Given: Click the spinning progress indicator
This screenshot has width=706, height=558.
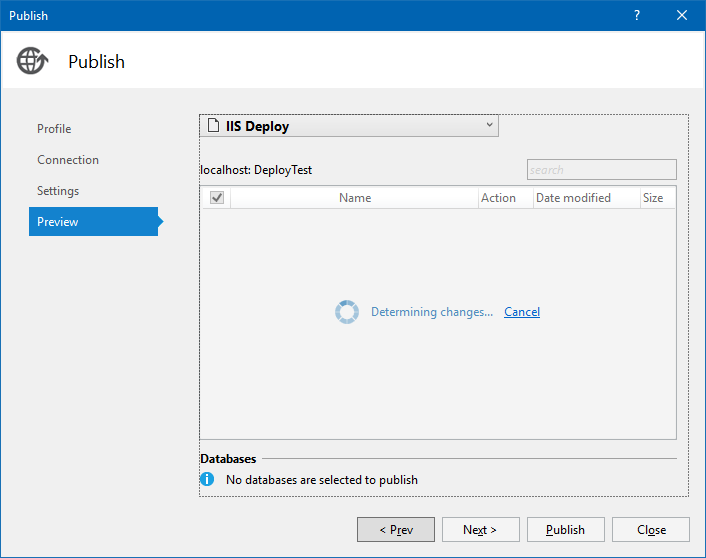Looking at the screenshot, I should coord(346,312).
